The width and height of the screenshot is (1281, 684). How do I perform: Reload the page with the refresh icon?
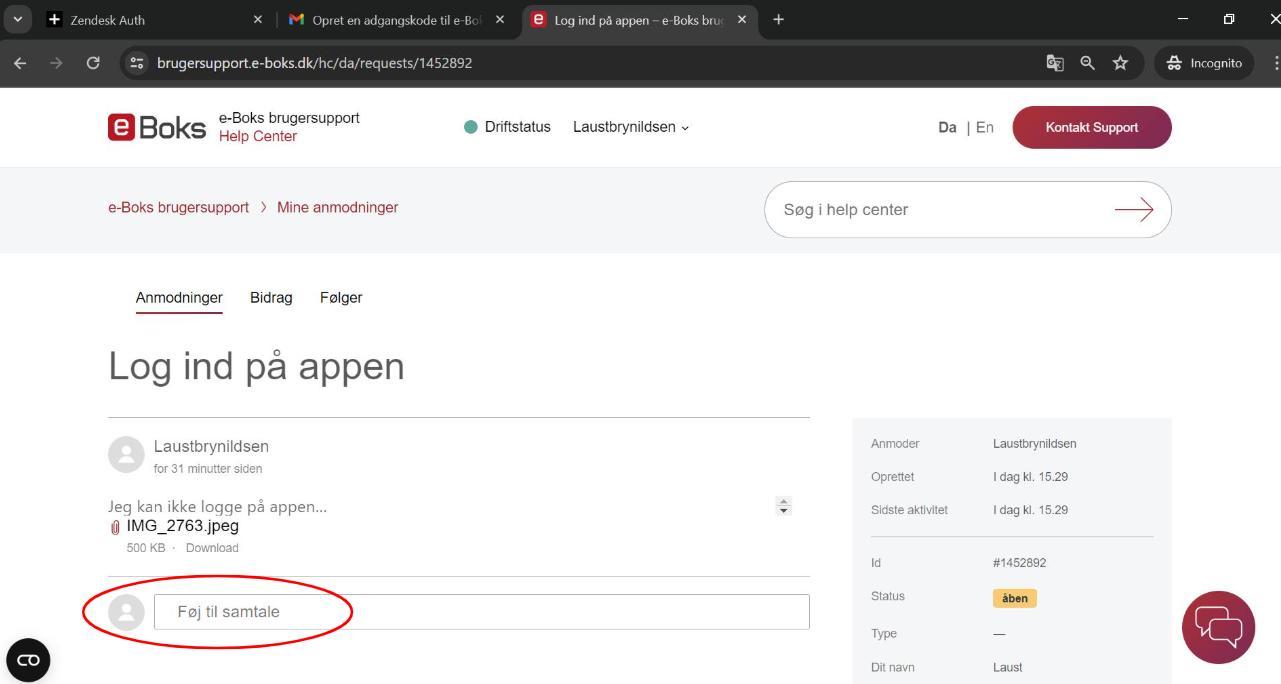[x=93, y=63]
